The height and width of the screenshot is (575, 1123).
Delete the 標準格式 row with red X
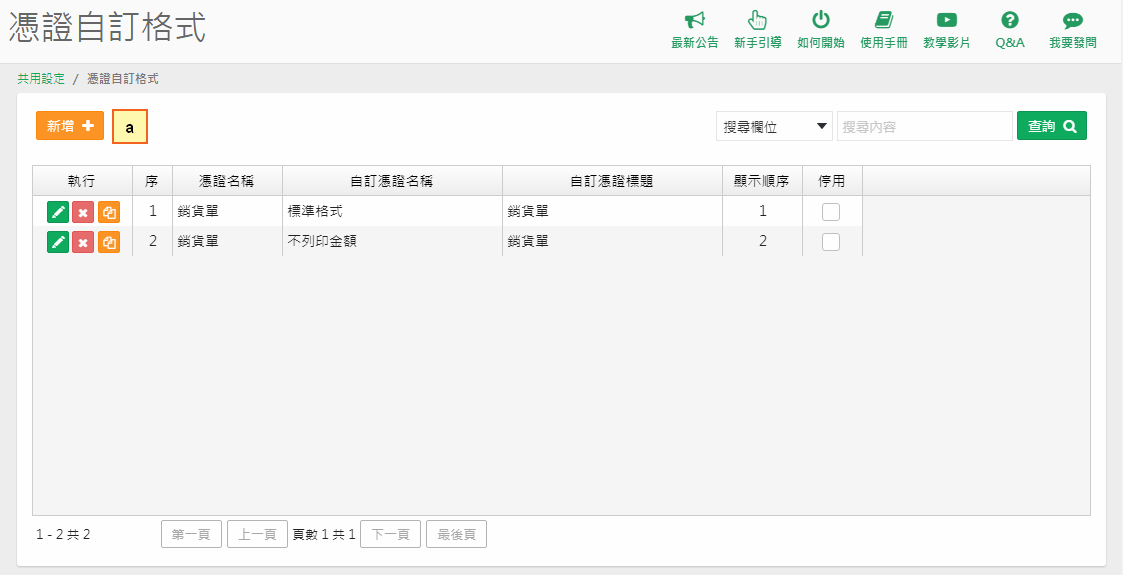(83, 212)
